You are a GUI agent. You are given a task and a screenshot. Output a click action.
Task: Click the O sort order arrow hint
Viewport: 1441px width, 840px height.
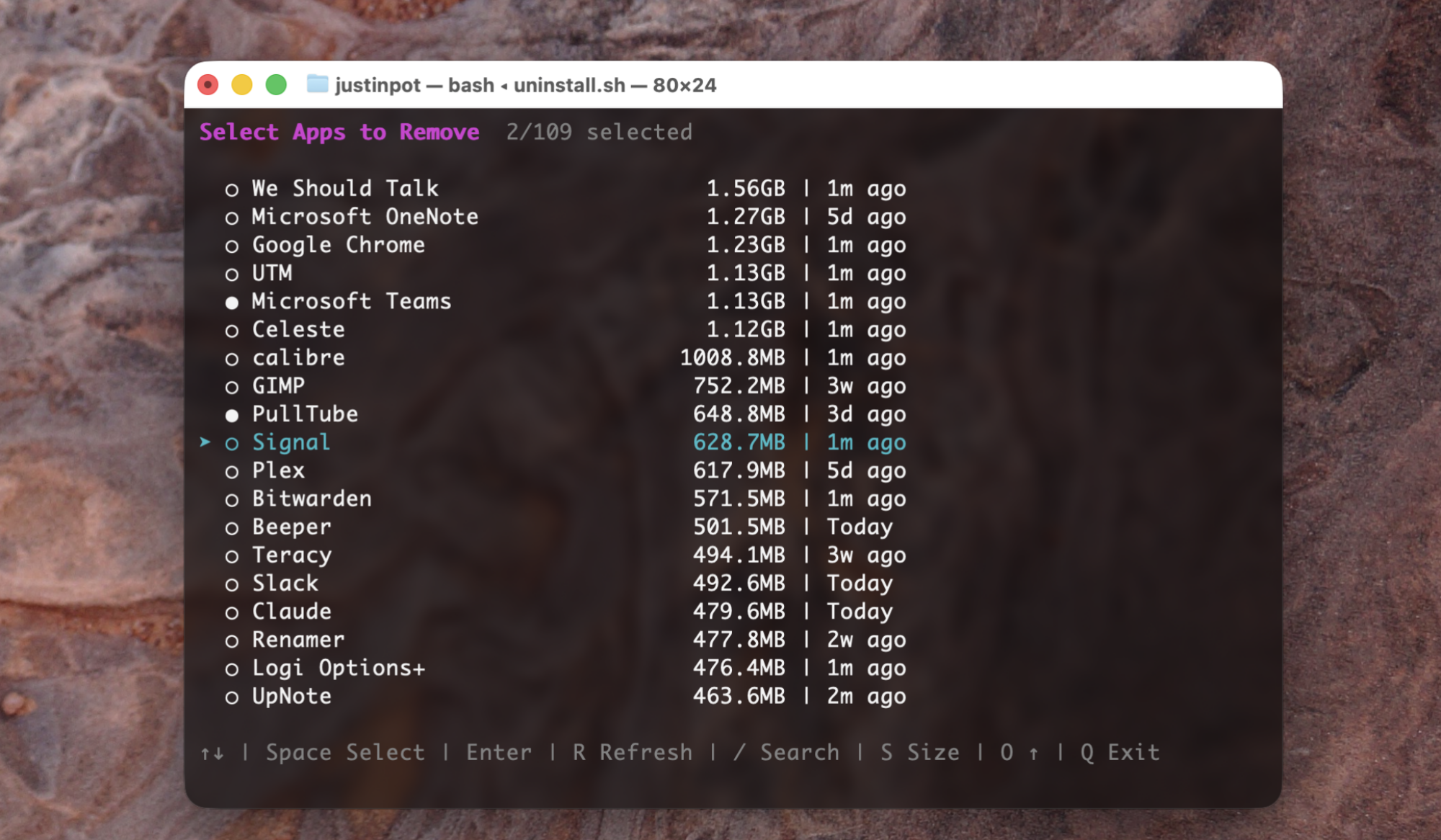(x=1020, y=752)
